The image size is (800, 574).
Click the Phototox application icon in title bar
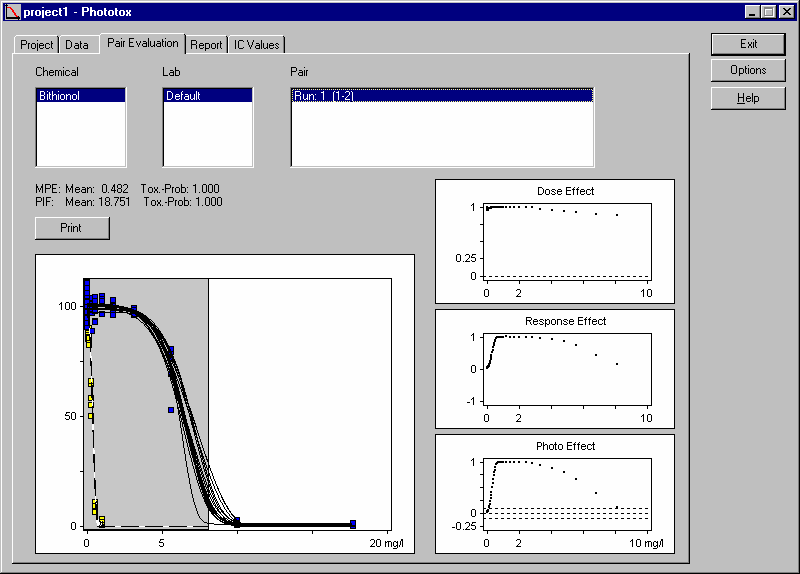[12, 12]
